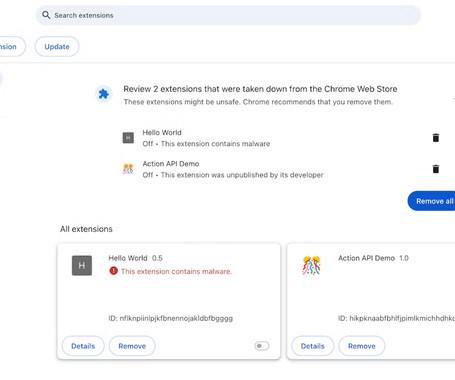
Task: Click the Update button
Action: point(57,47)
